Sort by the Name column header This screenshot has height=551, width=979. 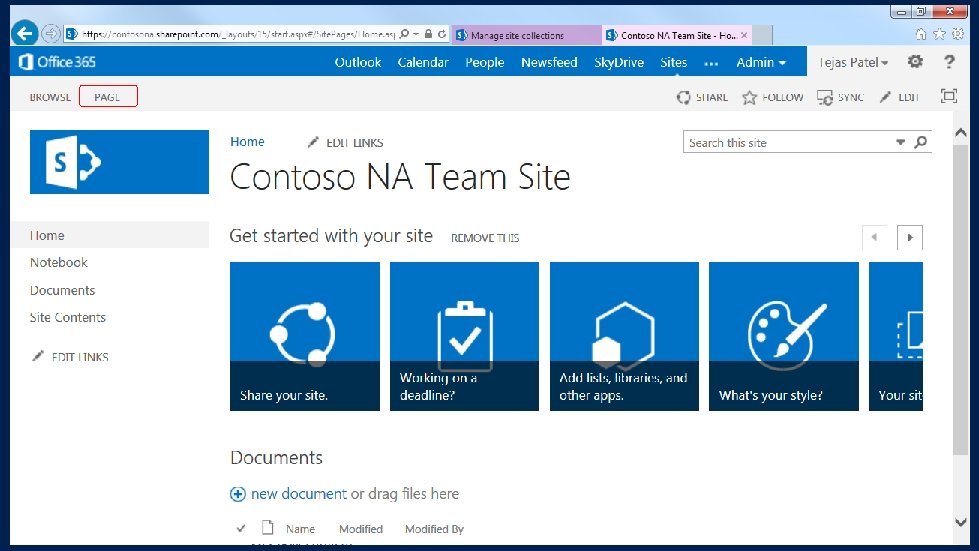pos(300,529)
